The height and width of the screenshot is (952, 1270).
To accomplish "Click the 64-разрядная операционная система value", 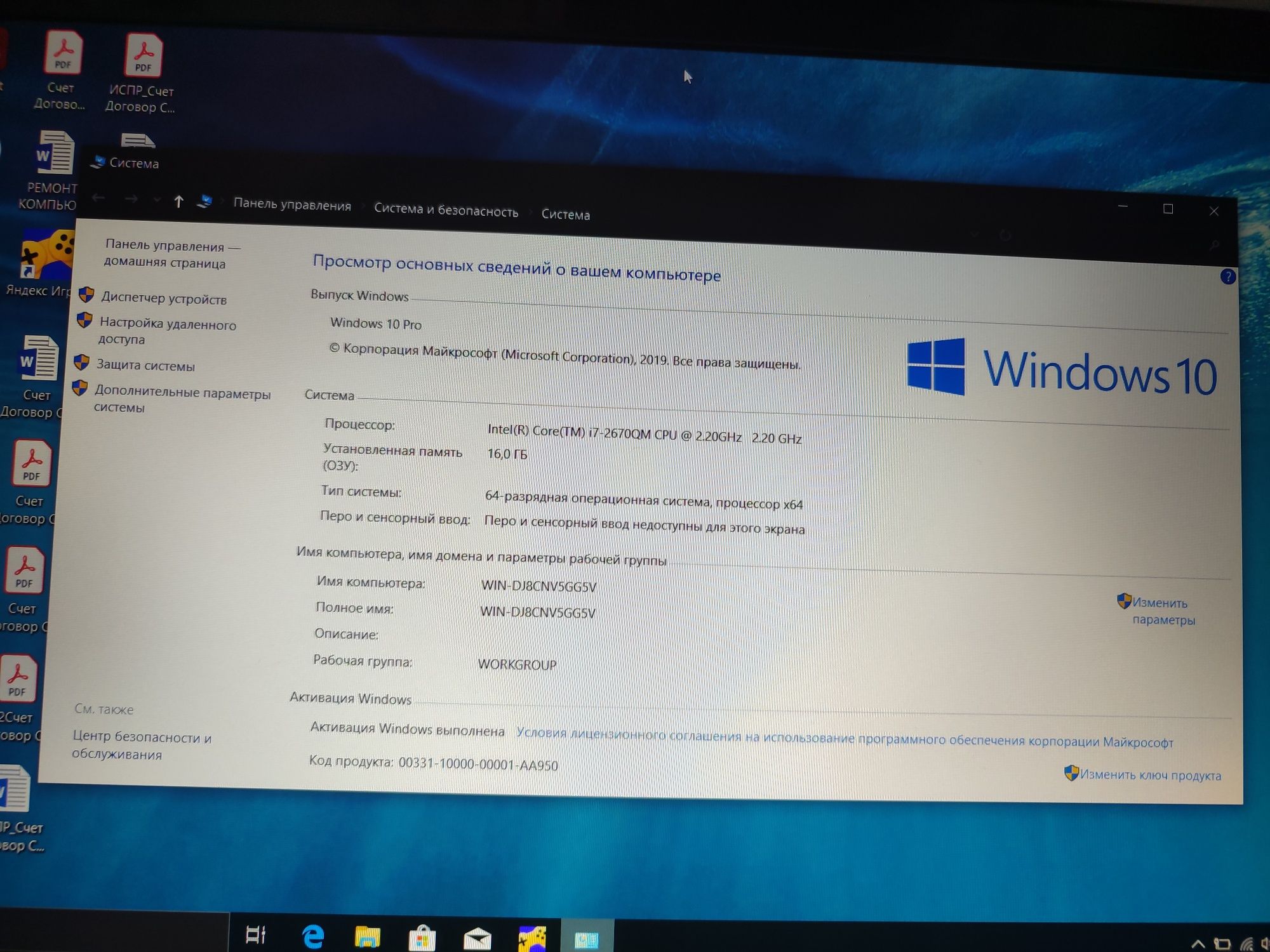I will [x=643, y=500].
